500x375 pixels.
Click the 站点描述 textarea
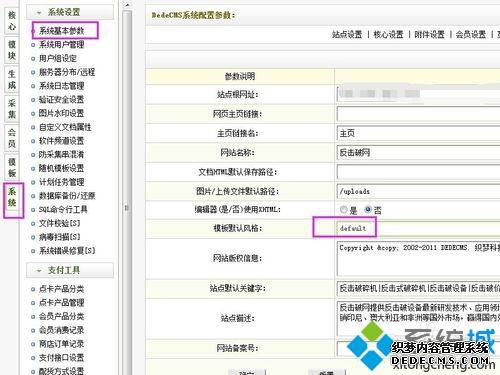(419, 318)
